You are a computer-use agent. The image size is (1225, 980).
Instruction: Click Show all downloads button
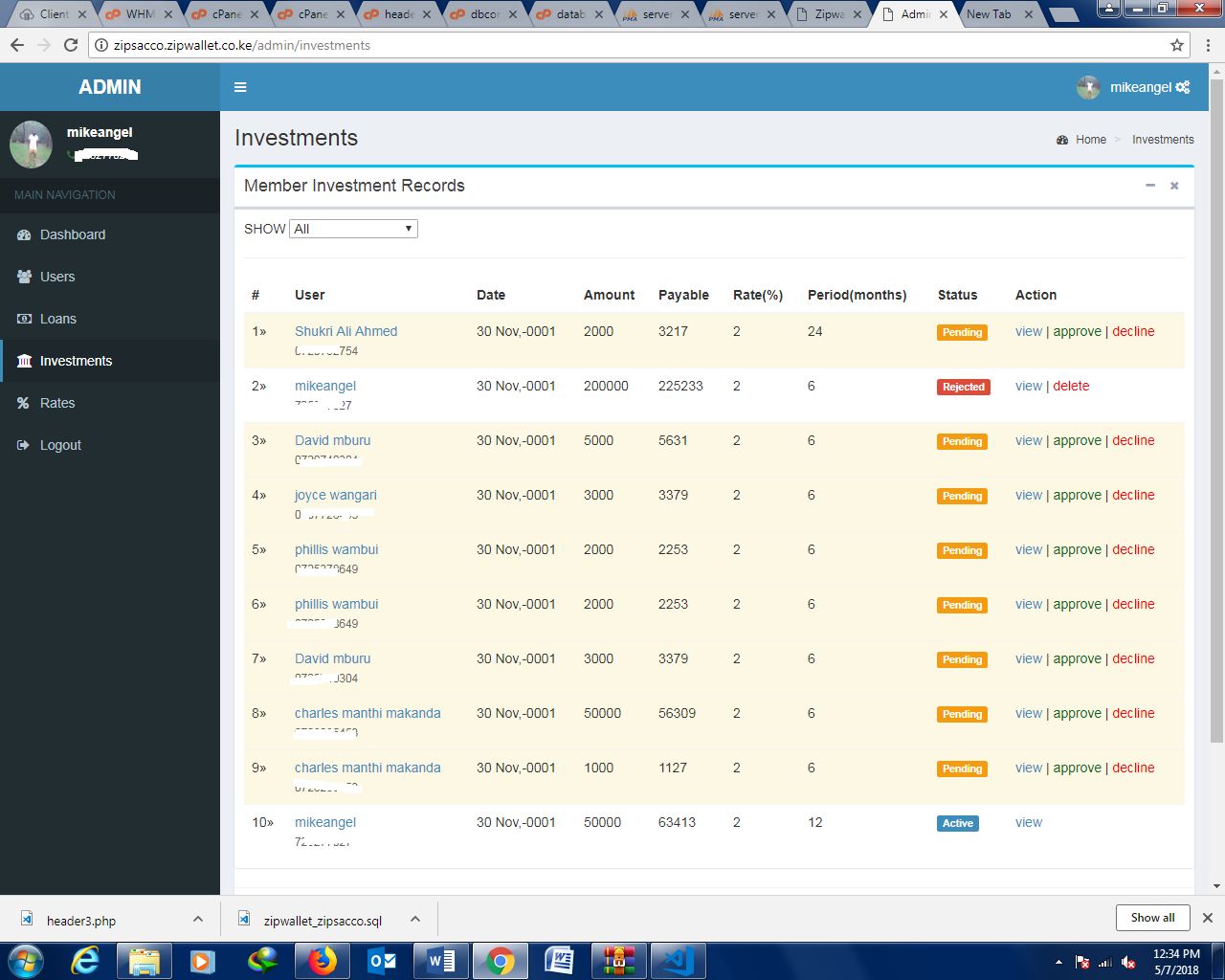1152,918
